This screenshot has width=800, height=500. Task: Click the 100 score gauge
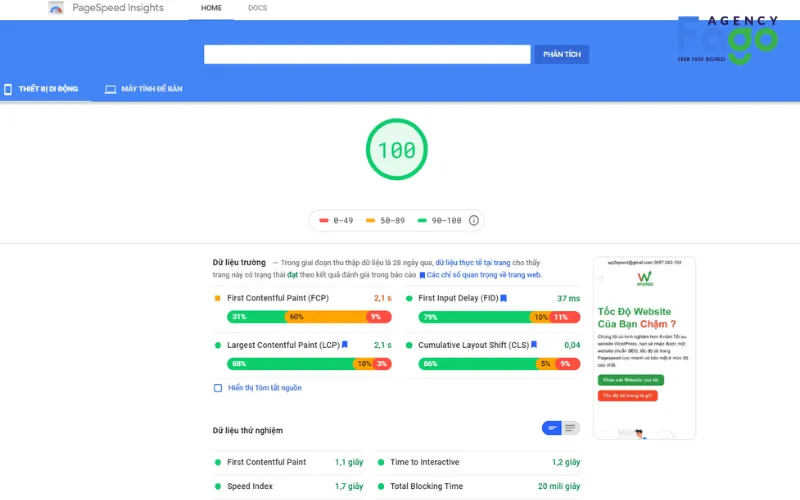pyautogui.click(x=396, y=149)
